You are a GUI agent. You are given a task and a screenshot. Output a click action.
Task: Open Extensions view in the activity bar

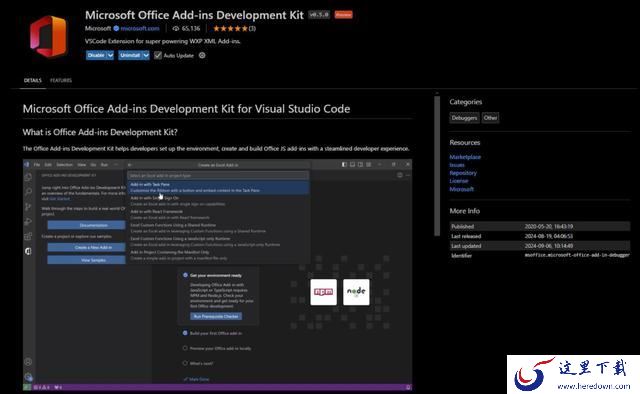pos(28,236)
